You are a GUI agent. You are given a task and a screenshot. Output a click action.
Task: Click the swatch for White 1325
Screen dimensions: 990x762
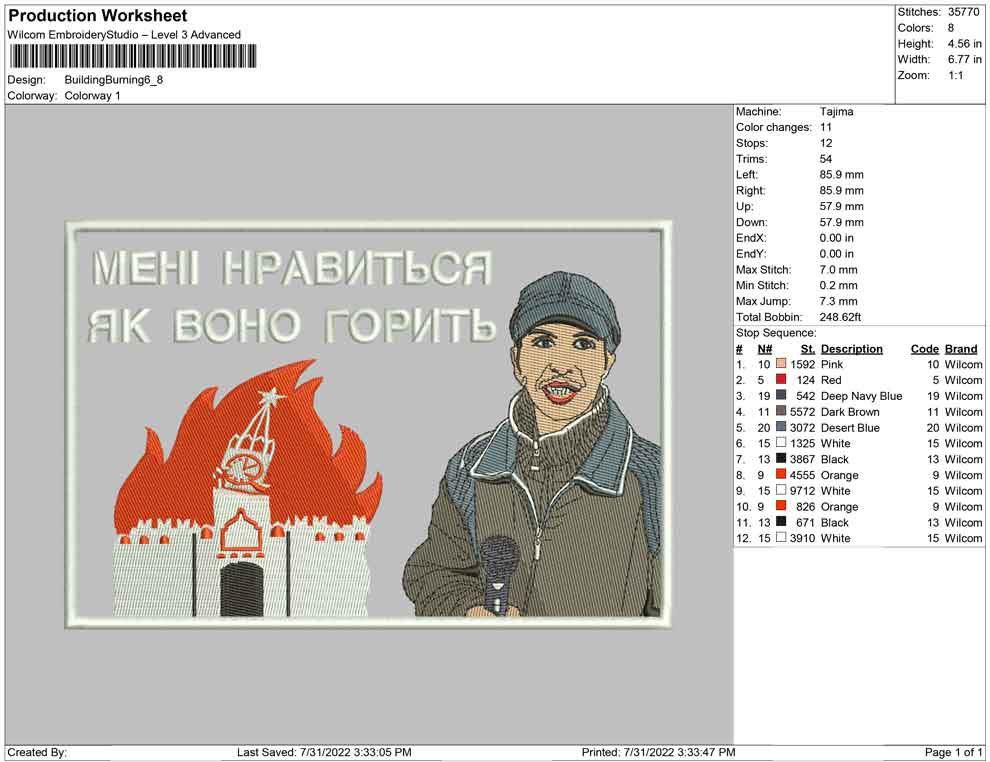coord(781,443)
